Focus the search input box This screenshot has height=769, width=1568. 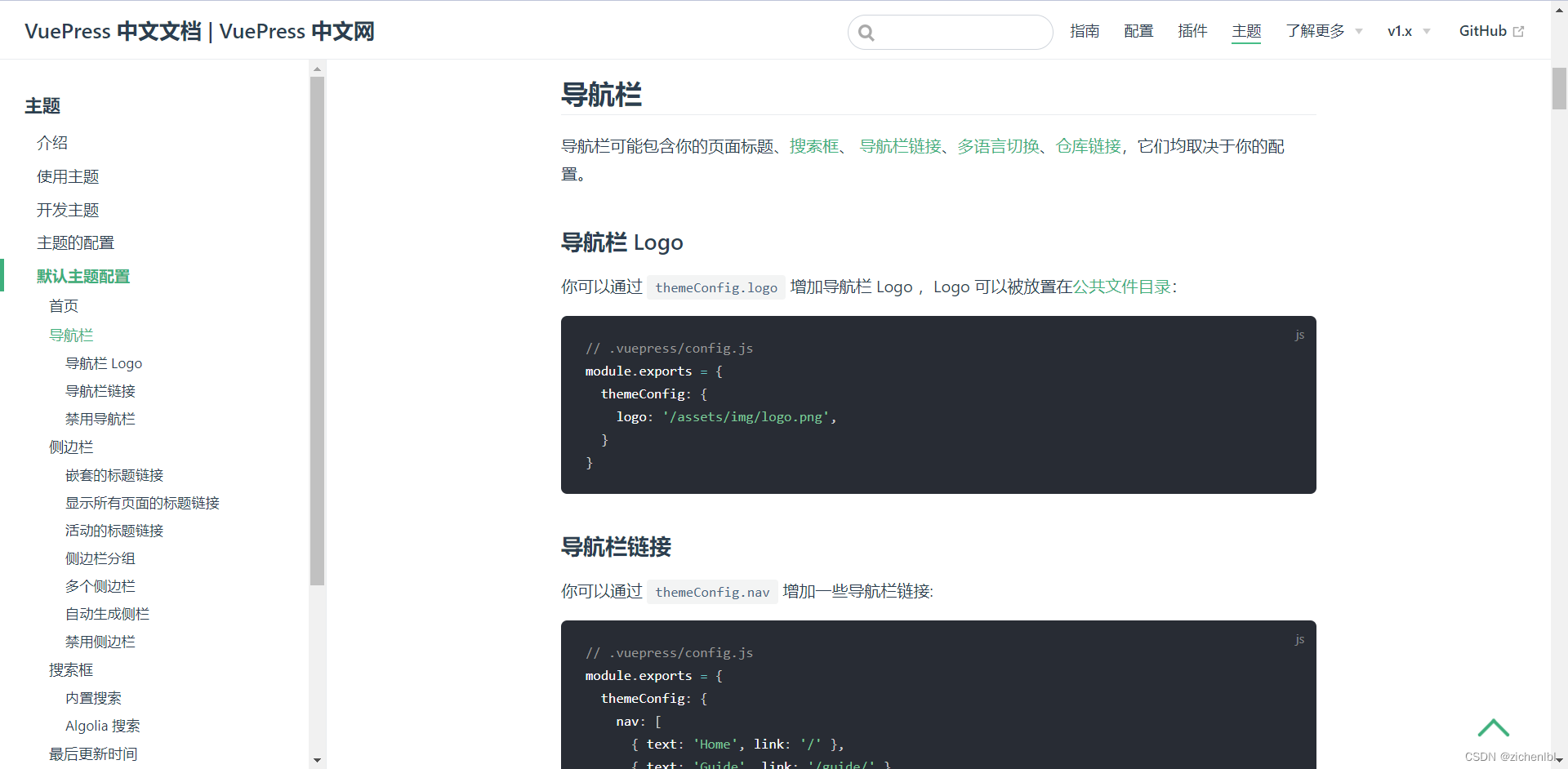[x=951, y=33]
